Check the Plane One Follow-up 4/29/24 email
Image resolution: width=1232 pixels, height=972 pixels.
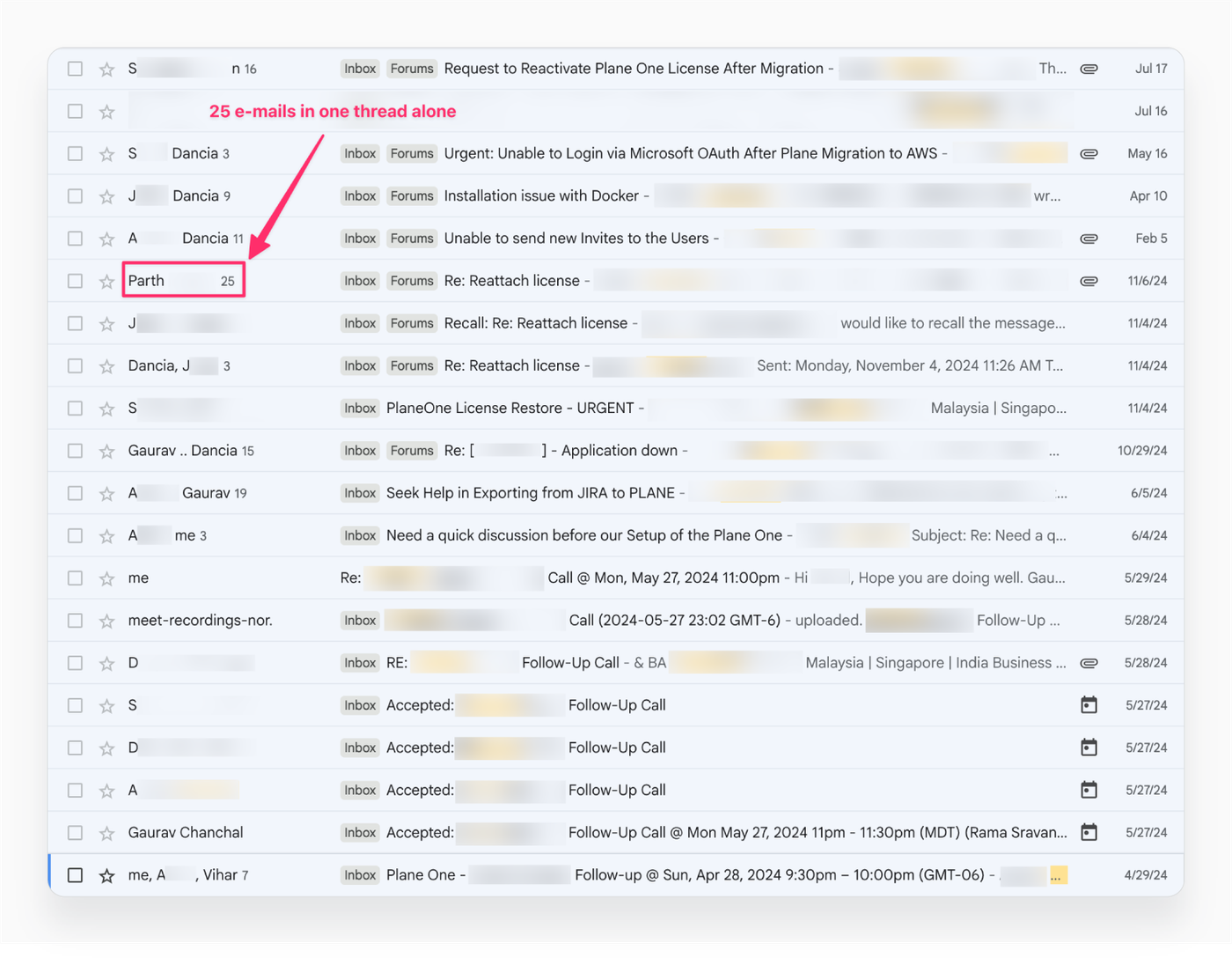click(x=75, y=875)
